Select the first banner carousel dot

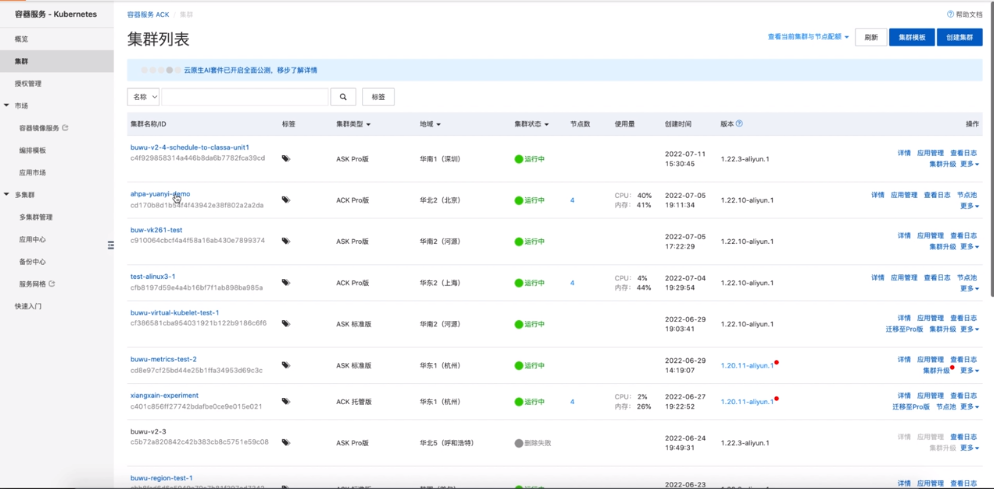[x=145, y=70]
